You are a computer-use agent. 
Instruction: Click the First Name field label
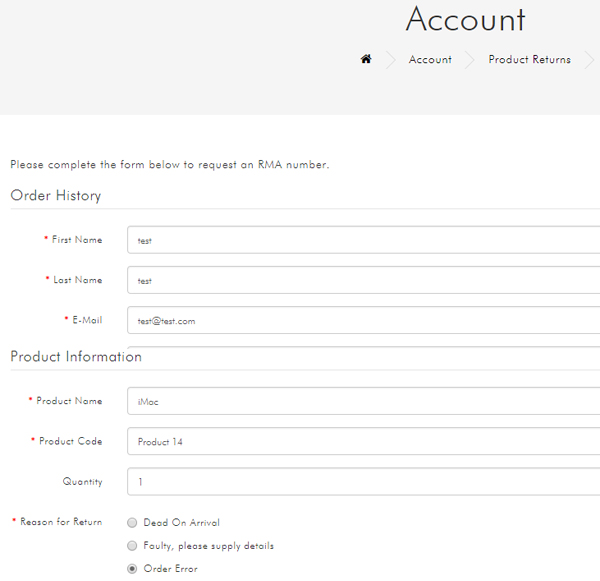[x=77, y=240]
